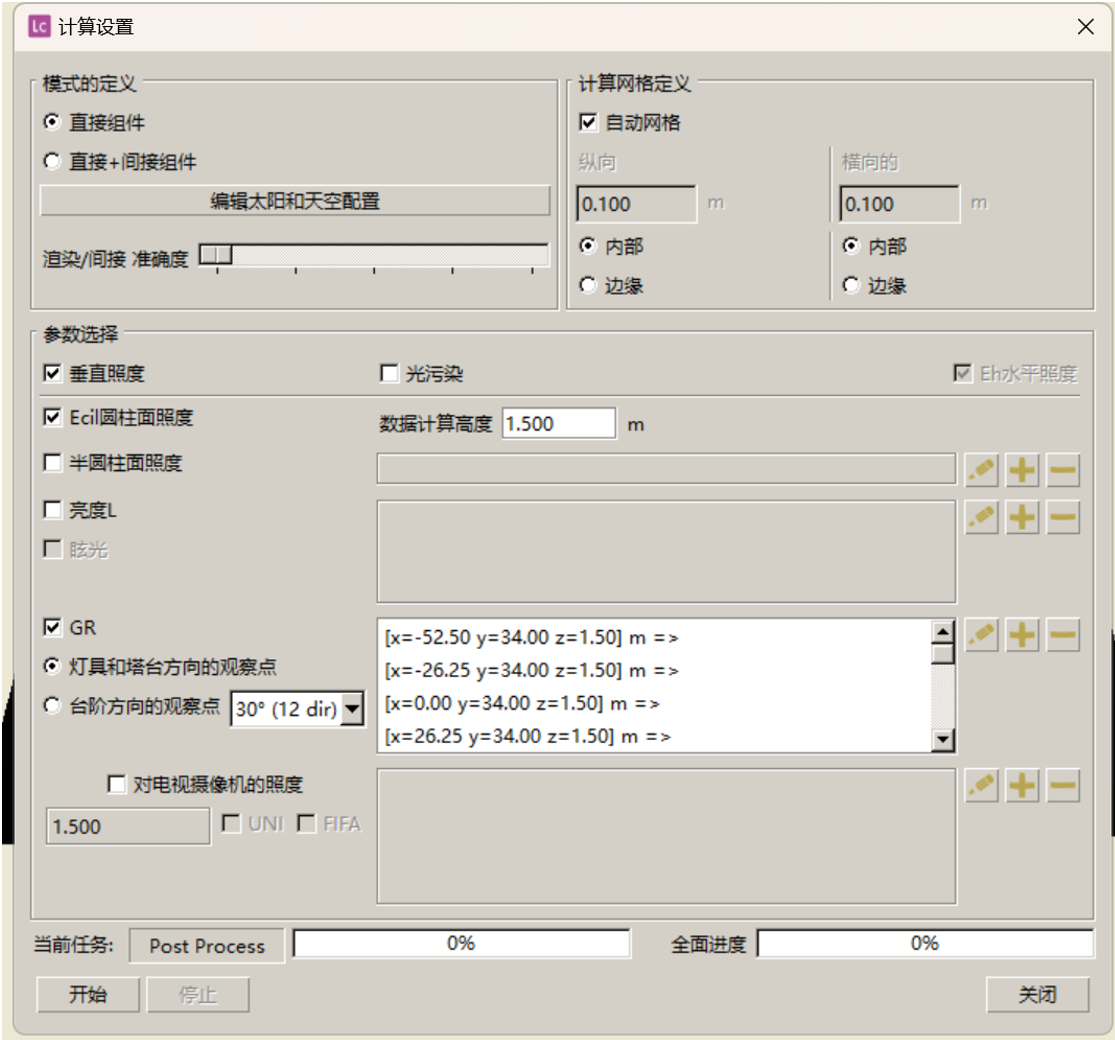Click plus icon in 半圆柱面照度 row
The width and height of the screenshot is (1115, 1040).
point(1022,471)
